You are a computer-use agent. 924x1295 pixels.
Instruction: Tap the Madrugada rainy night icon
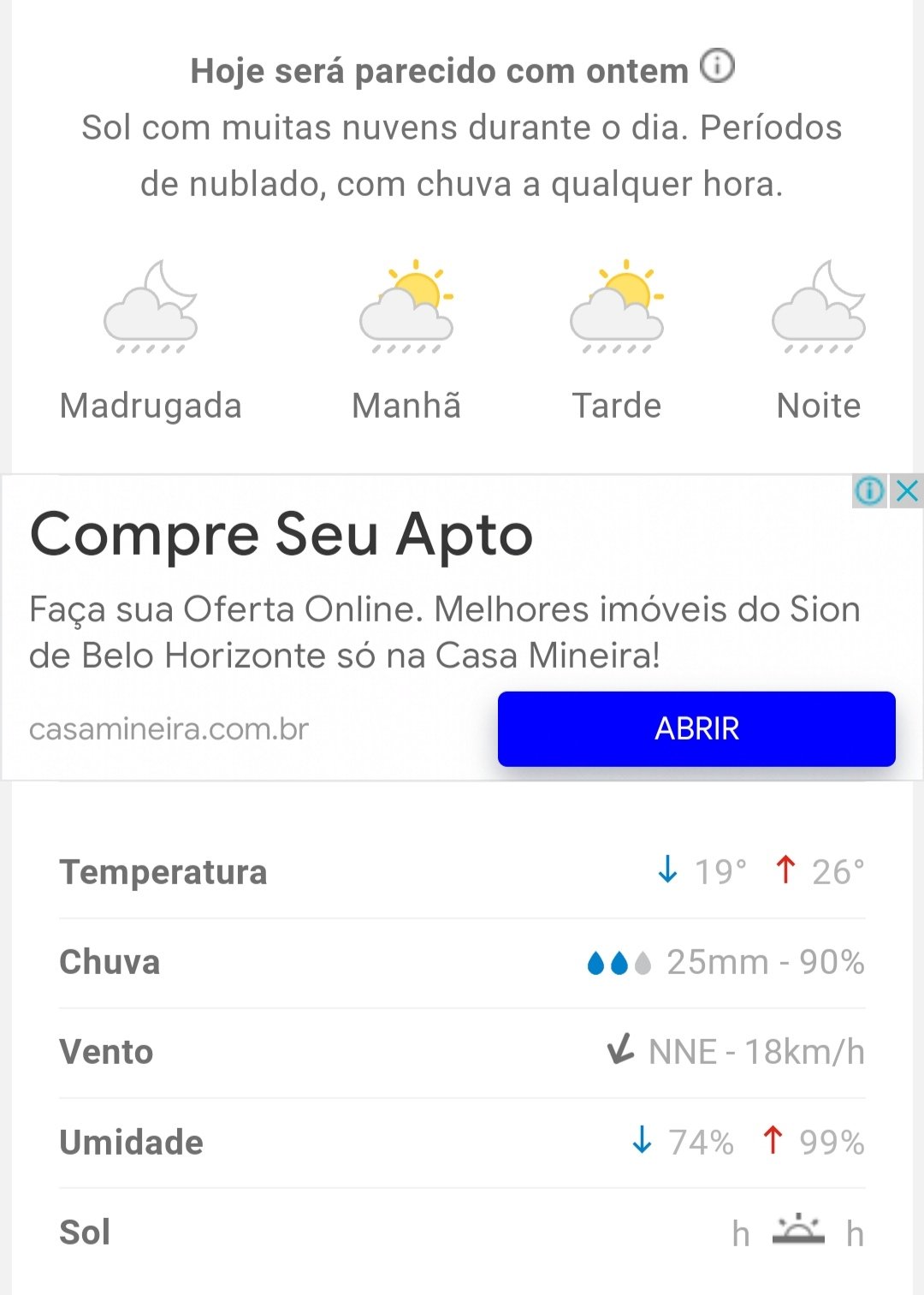pos(151,307)
